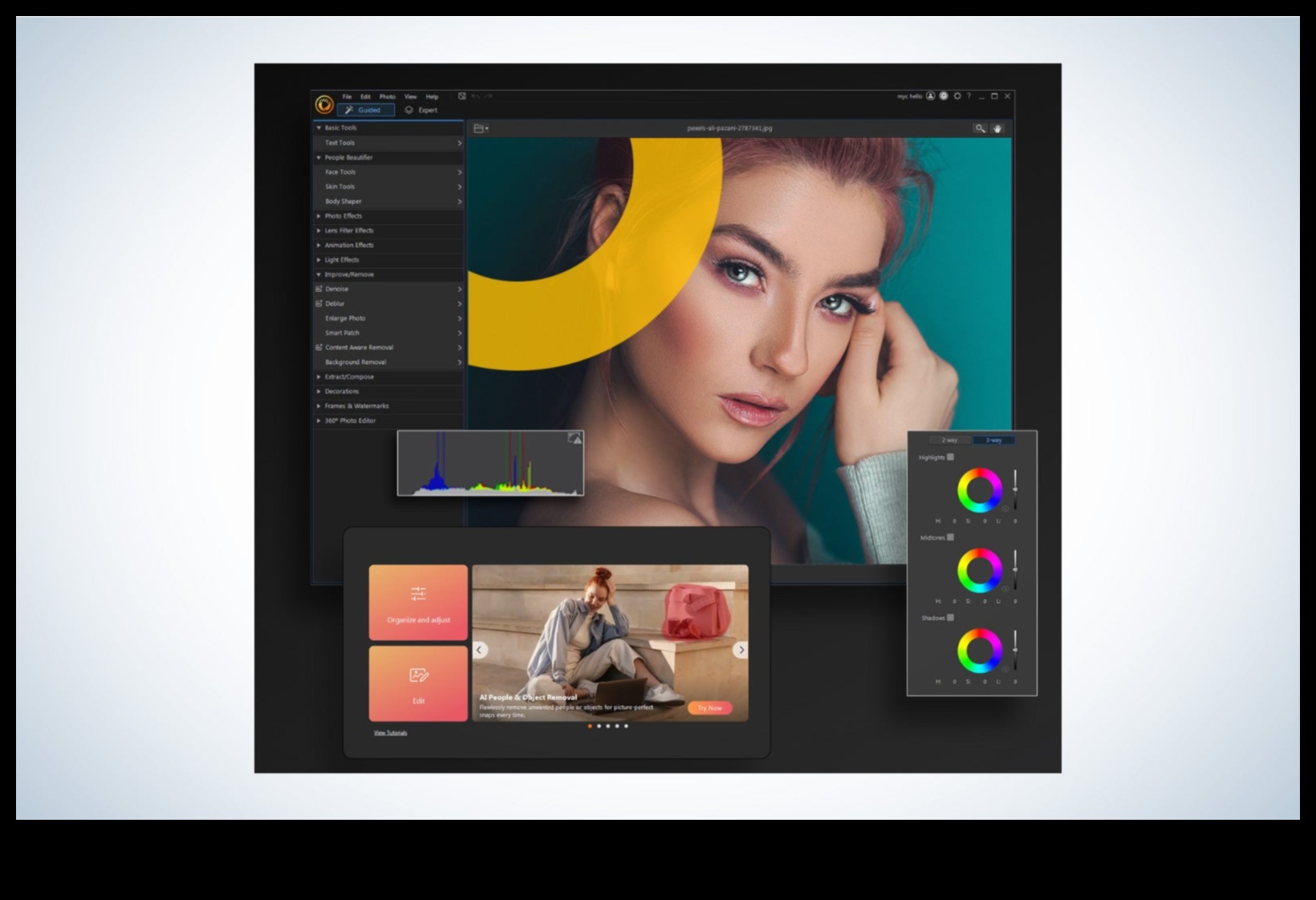Click the Try Now button for AI People & Object Removal
Viewport: 1316px width, 900px height.
(709, 708)
